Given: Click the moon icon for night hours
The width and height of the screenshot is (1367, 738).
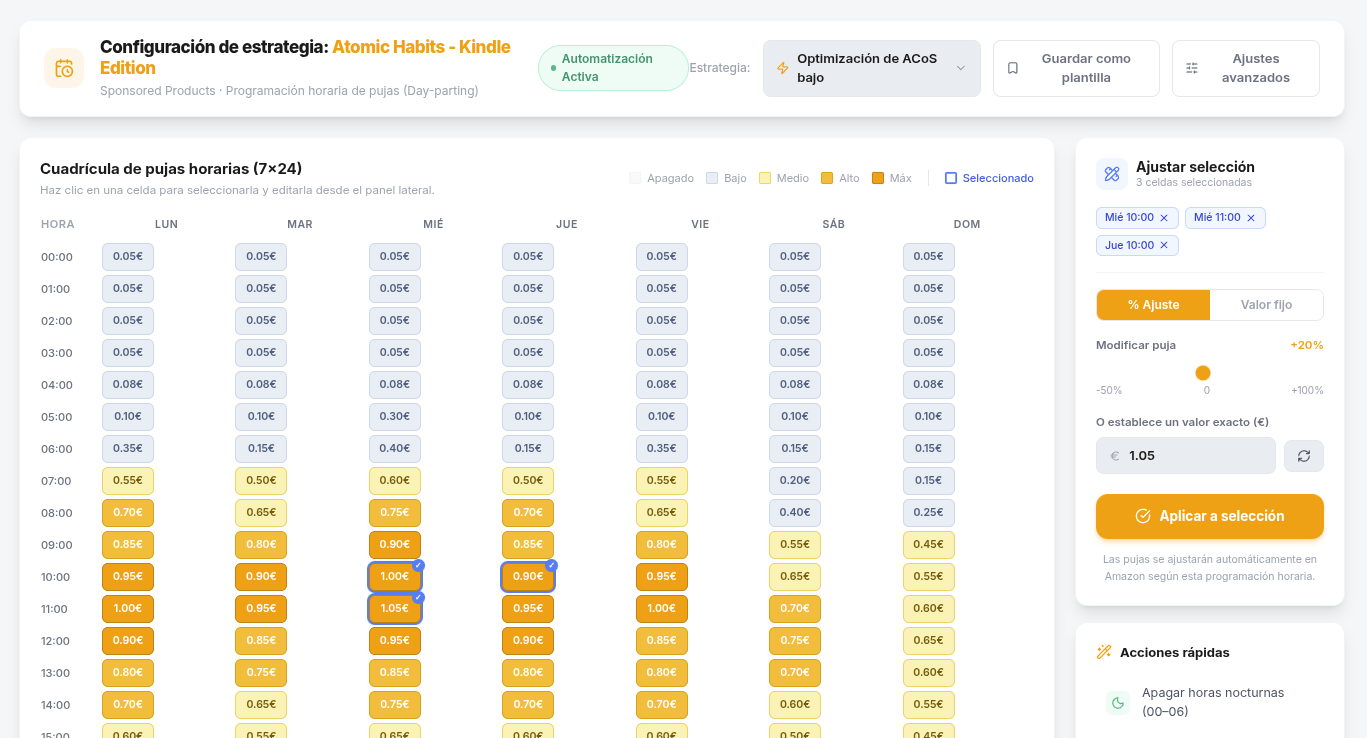Looking at the screenshot, I should tap(1117, 703).
